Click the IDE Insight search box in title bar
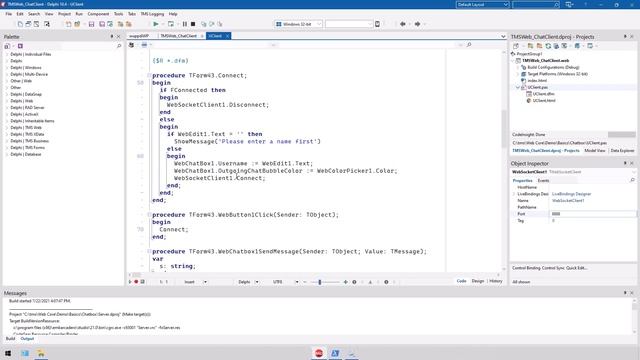 (x=536, y=4)
